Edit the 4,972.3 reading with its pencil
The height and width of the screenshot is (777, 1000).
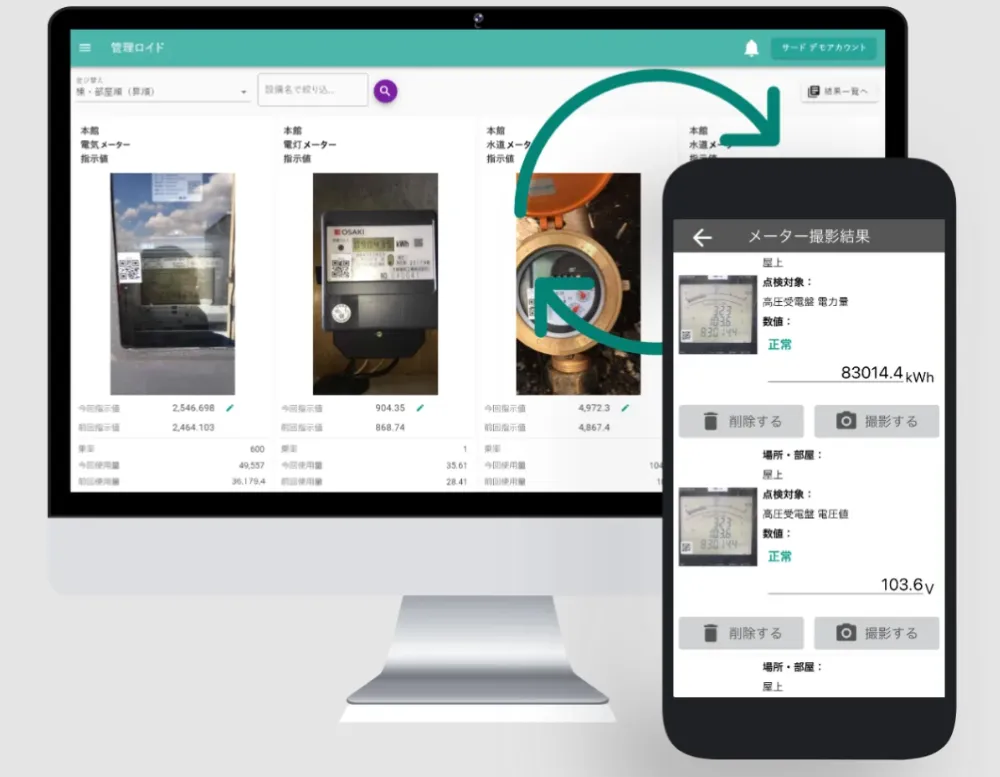click(625, 408)
